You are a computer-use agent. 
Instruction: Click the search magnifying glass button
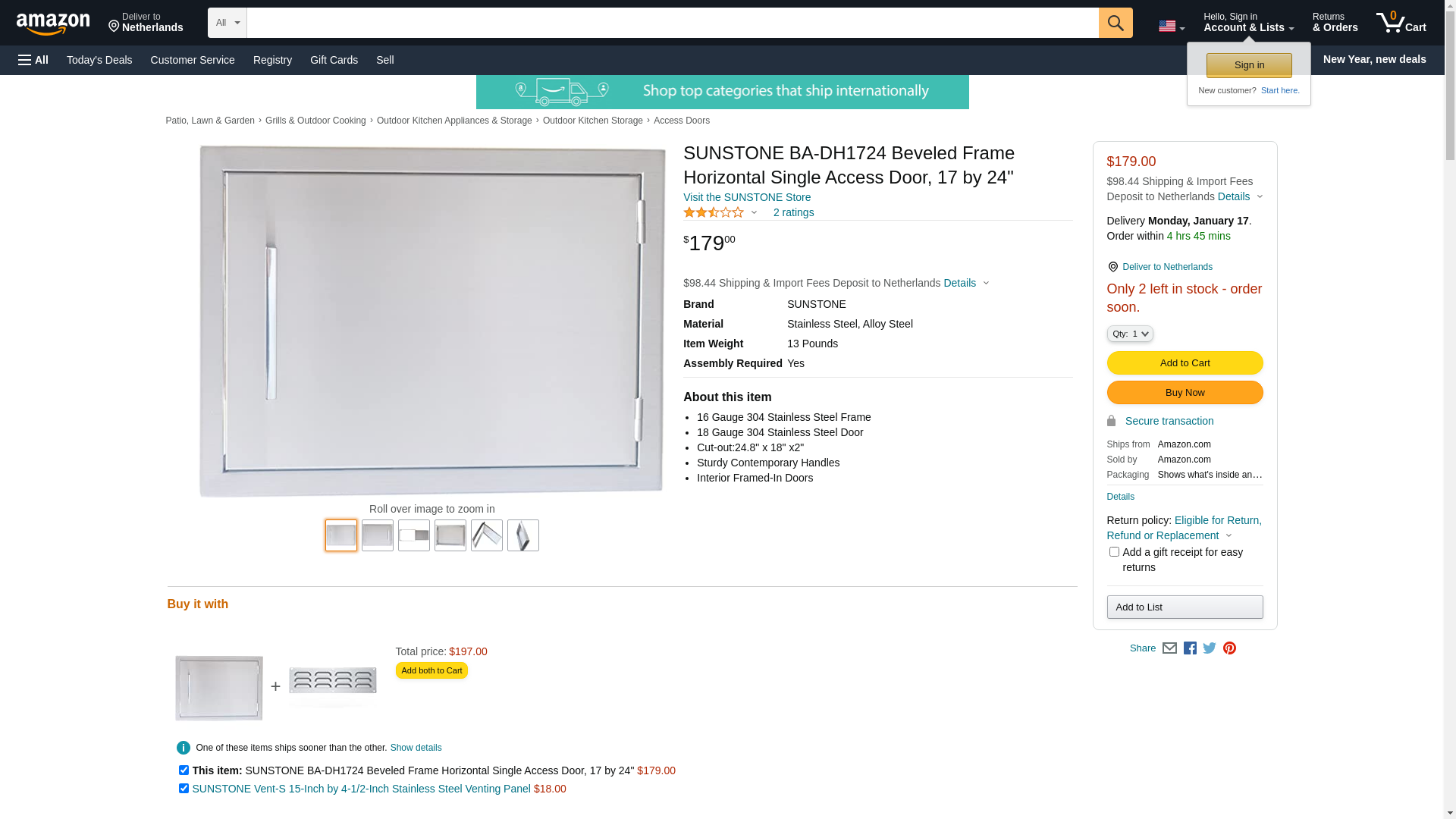pos(1115,23)
